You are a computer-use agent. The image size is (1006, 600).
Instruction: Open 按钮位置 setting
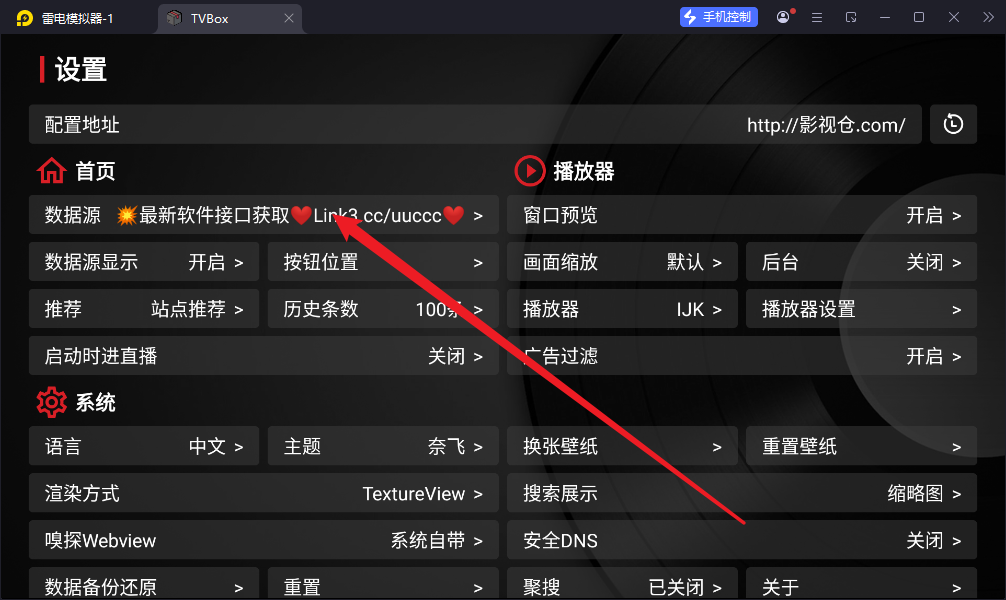383,262
